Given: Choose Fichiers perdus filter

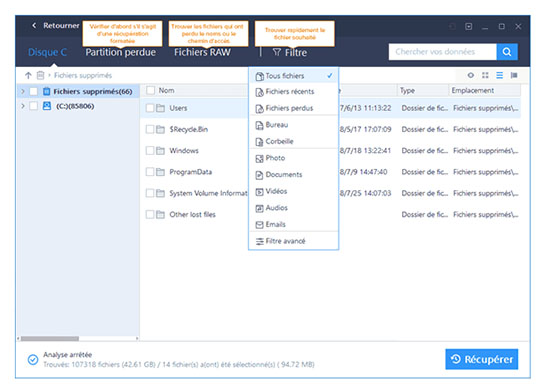Looking at the screenshot, I should point(294,108).
